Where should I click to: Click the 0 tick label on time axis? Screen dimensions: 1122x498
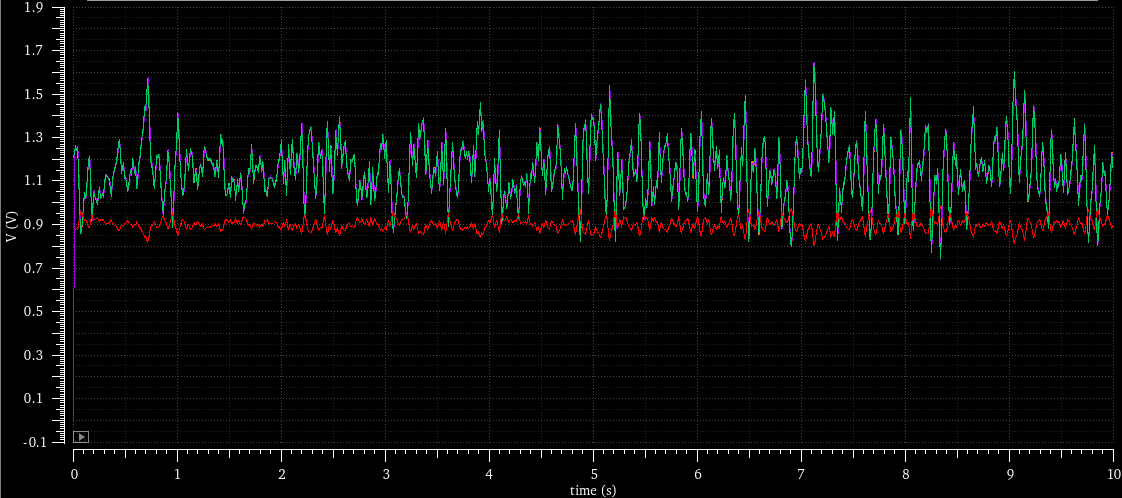pyautogui.click(x=74, y=474)
